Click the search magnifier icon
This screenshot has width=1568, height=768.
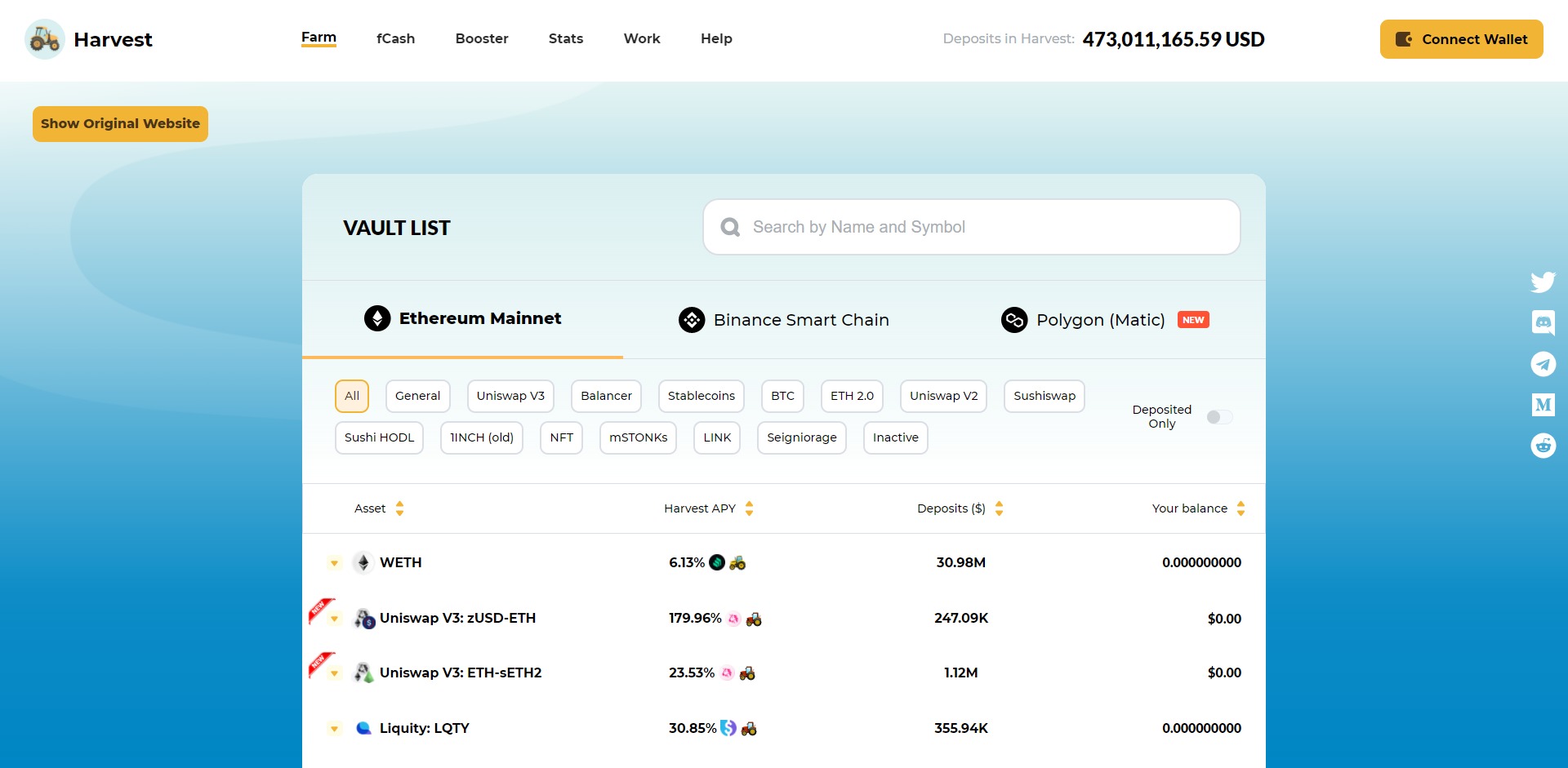pyautogui.click(x=730, y=227)
